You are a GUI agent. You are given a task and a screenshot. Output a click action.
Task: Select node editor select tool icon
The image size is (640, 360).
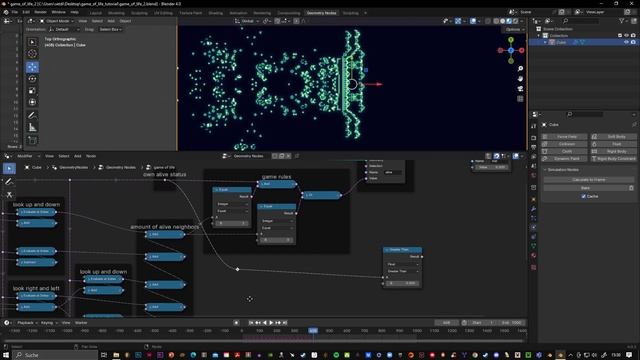pos(9,168)
